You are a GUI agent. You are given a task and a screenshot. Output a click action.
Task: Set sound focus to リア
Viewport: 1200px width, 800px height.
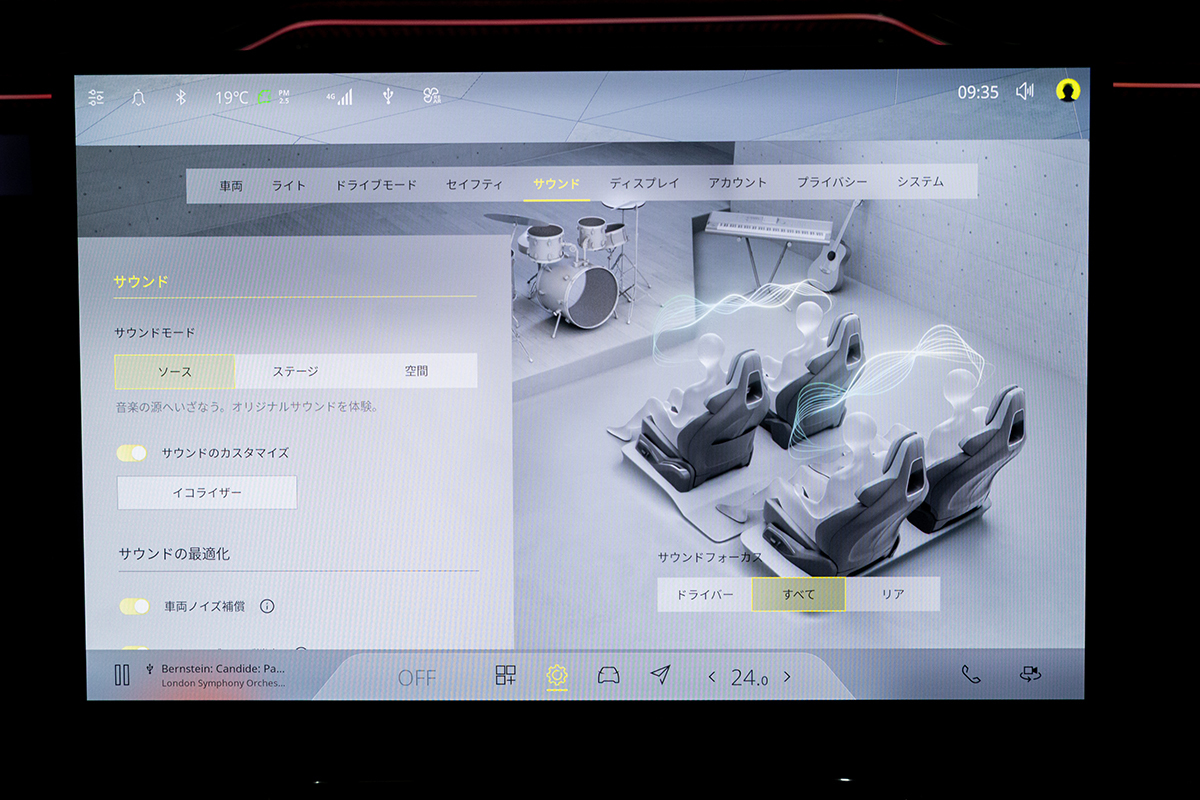point(893,594)
